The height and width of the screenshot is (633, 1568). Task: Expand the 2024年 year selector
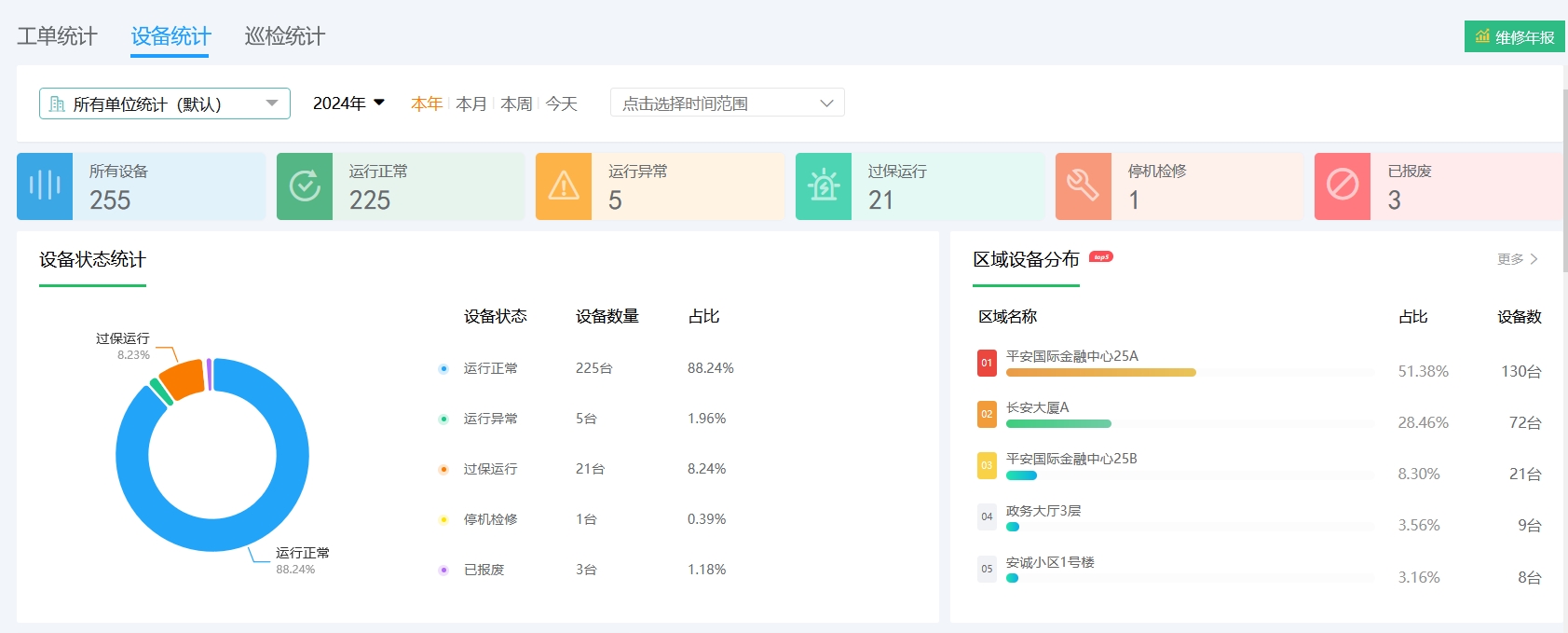(348, 103)
